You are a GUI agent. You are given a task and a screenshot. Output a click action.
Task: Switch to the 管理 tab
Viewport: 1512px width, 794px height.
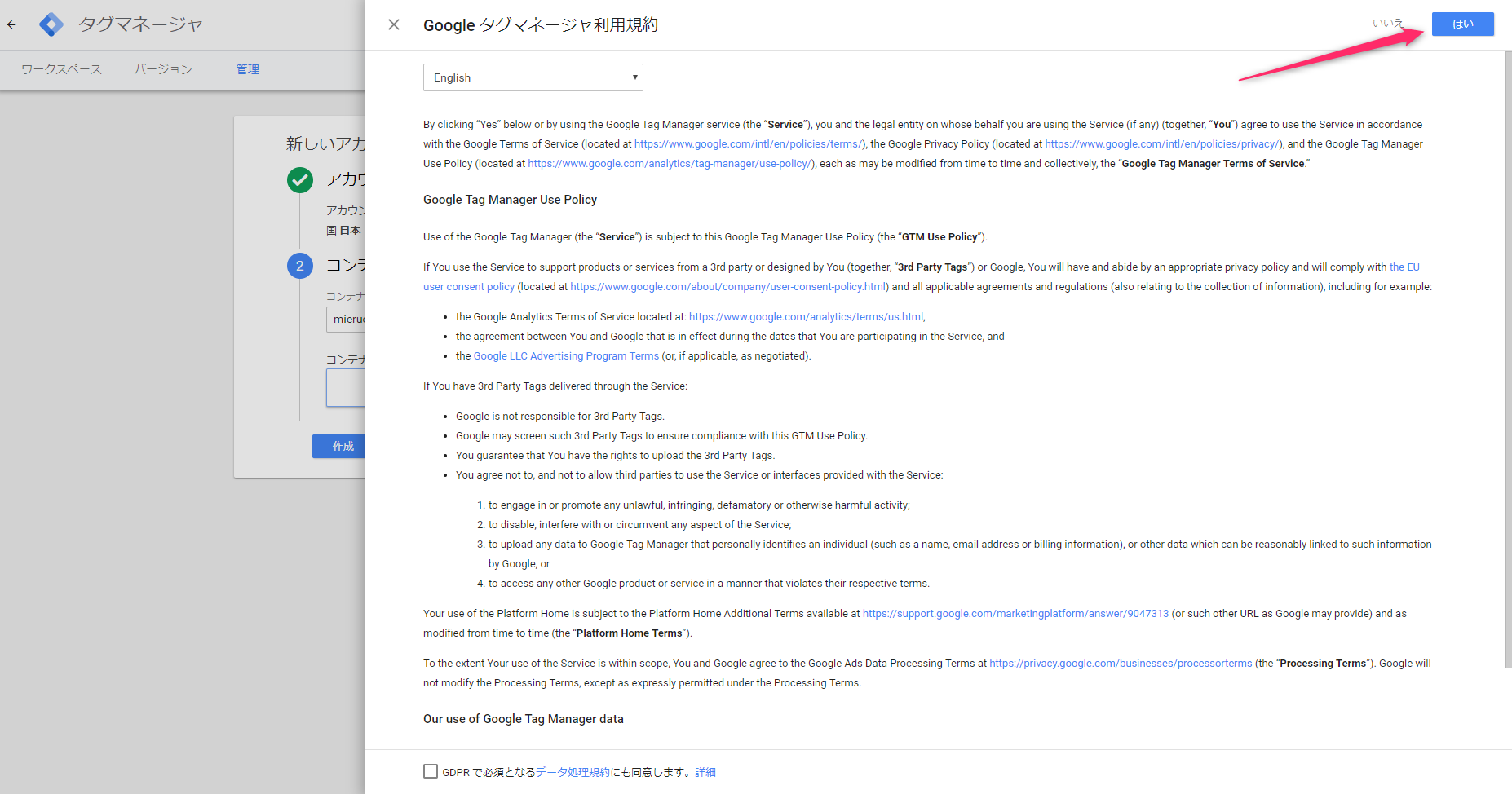[x=248, y=69]
